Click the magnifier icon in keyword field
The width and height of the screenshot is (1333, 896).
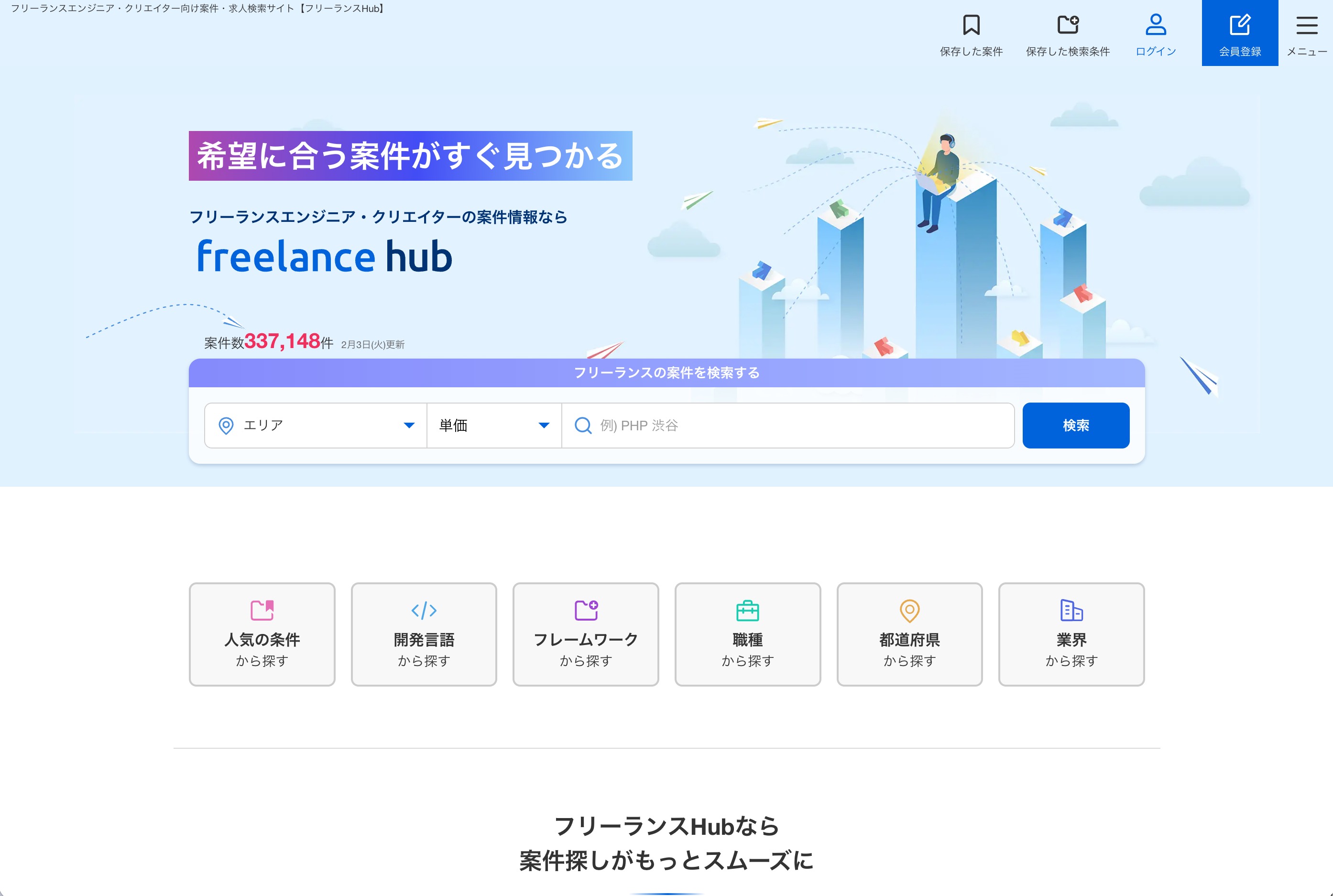point(583,426)
